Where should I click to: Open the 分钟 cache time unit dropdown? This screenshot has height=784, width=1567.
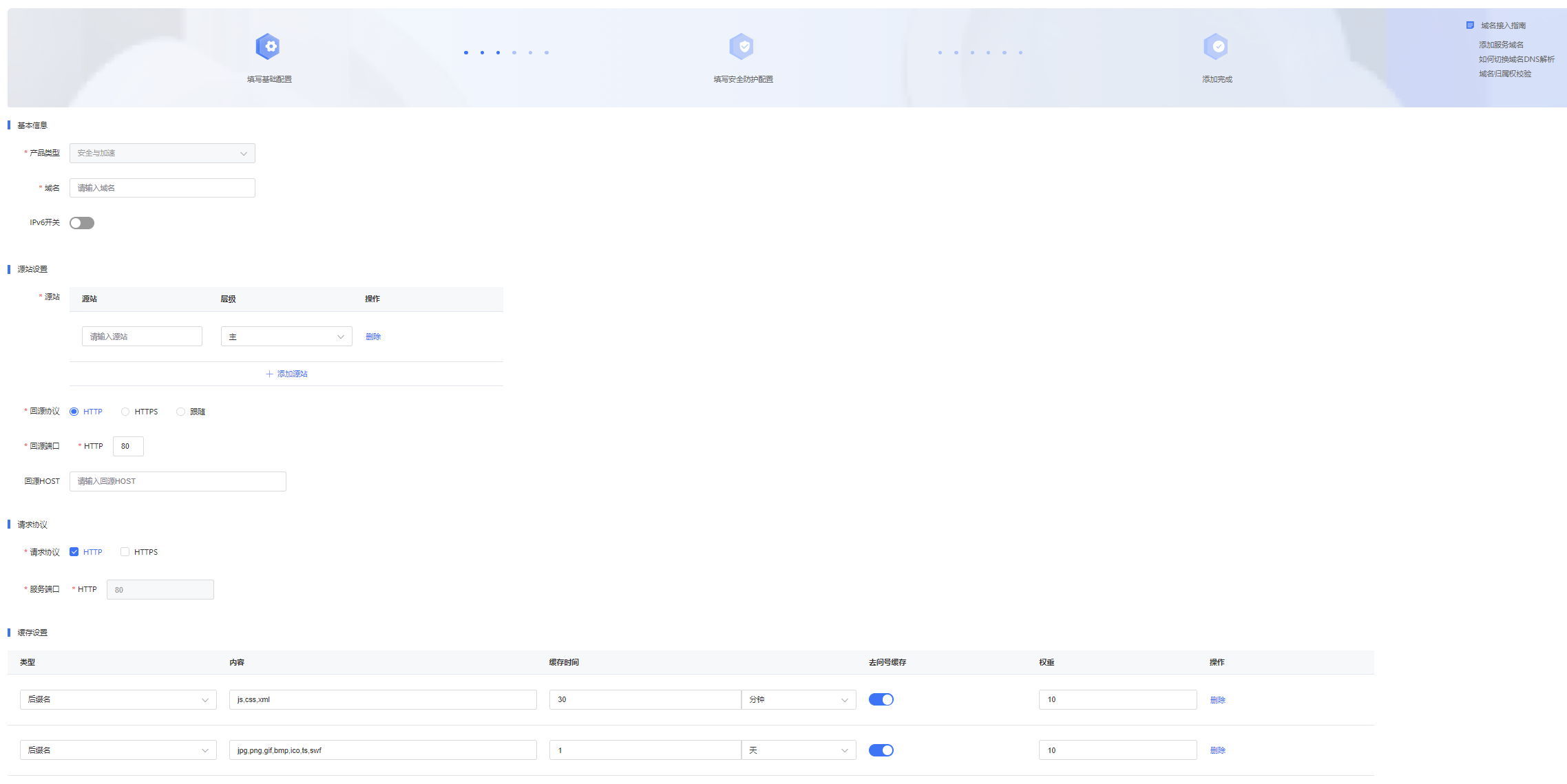tap(798, 699)
